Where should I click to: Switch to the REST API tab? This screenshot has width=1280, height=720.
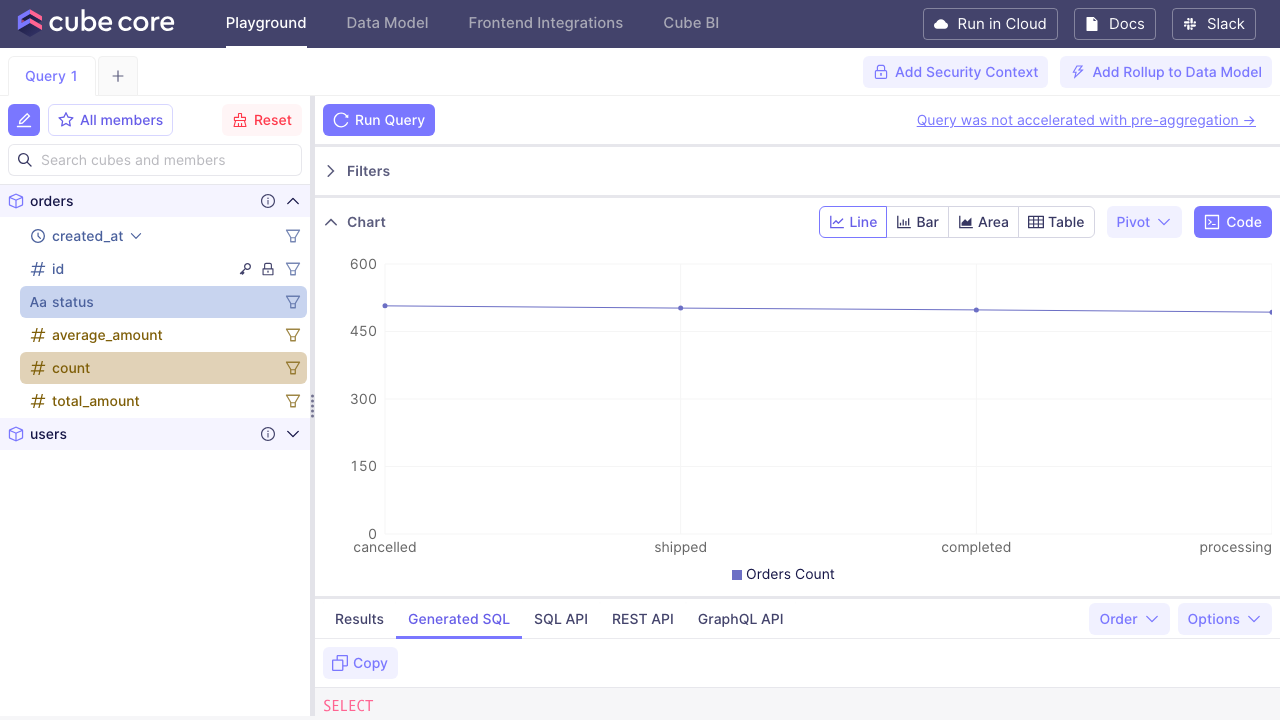tap(643, 619)
